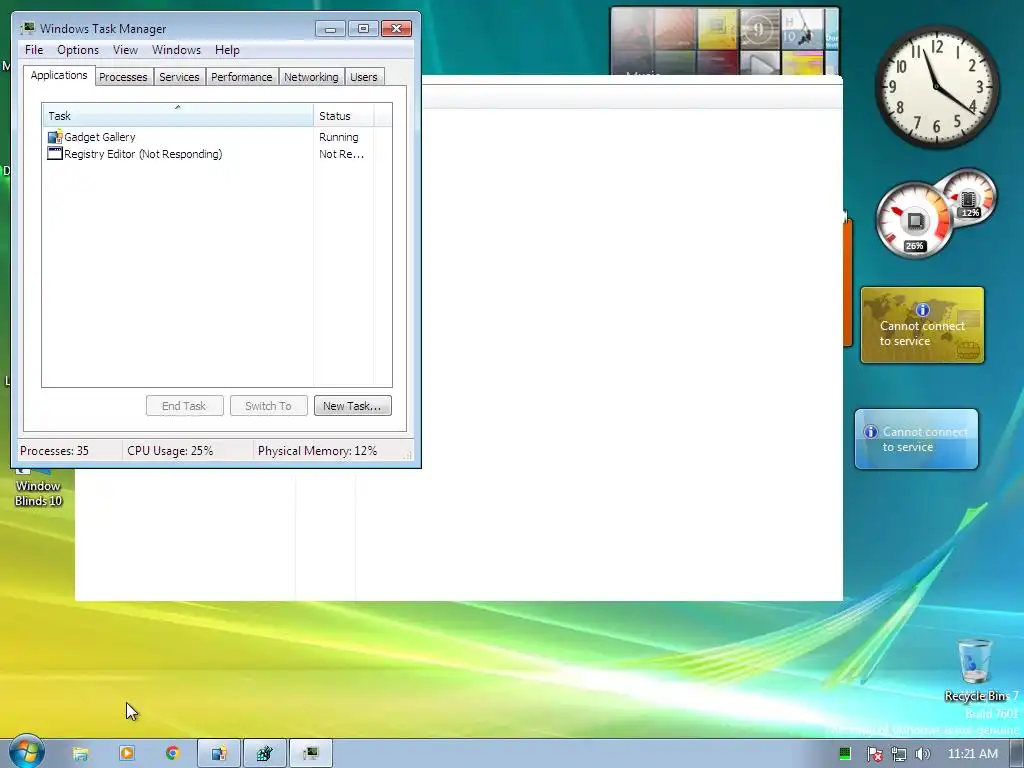Switch to the Networking tab
The image size is (1024, 768).
point(311,77)
